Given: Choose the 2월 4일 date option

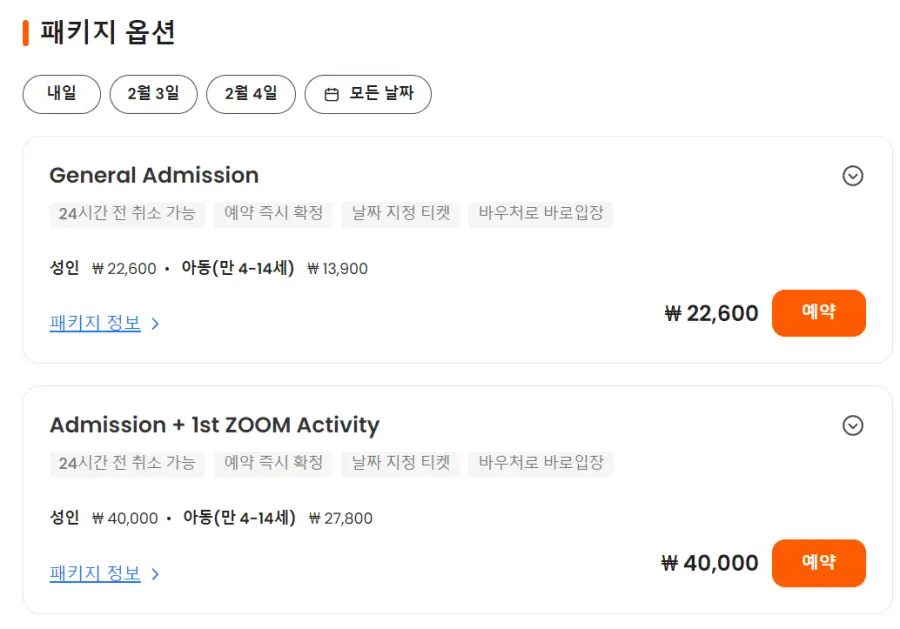Looking at the screenshot, I should click(x=250, y=94).
